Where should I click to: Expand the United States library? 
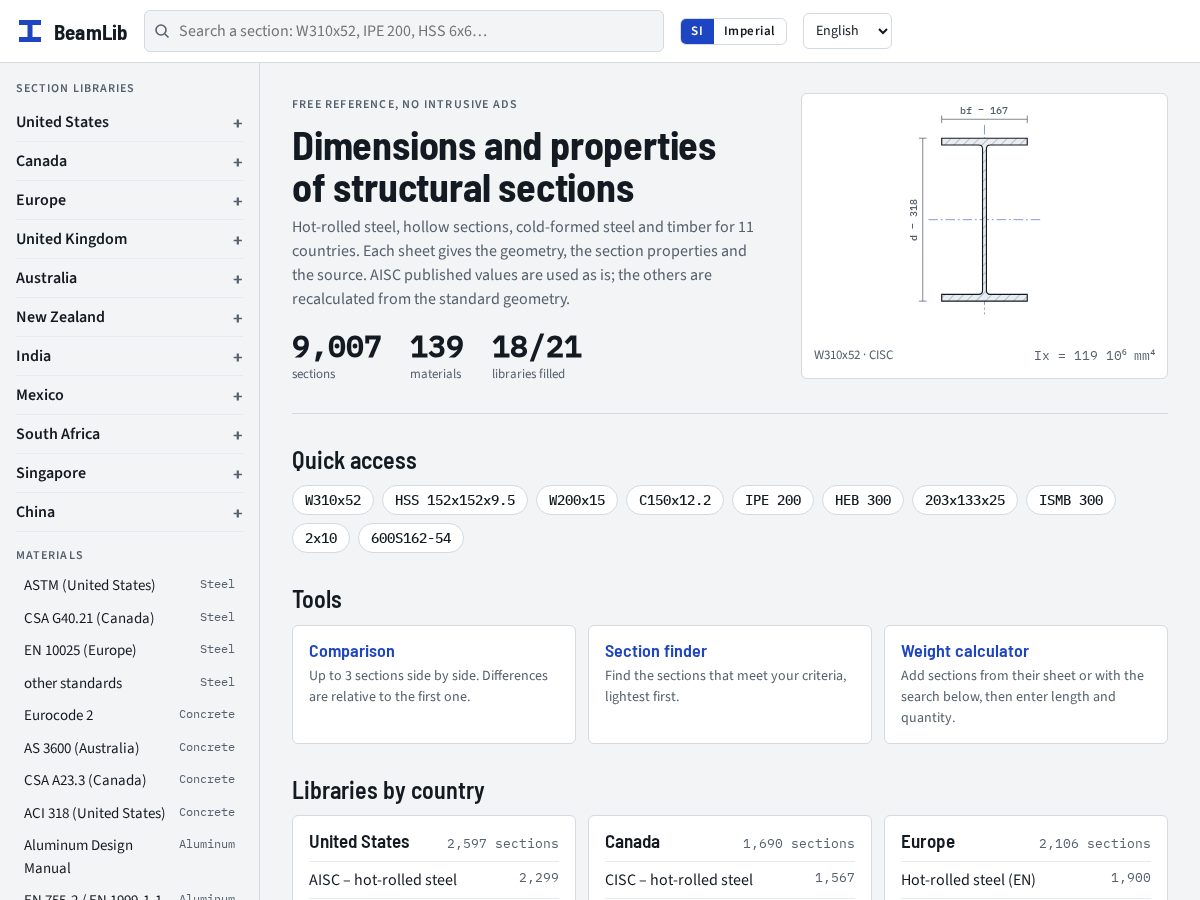(130, 122)
